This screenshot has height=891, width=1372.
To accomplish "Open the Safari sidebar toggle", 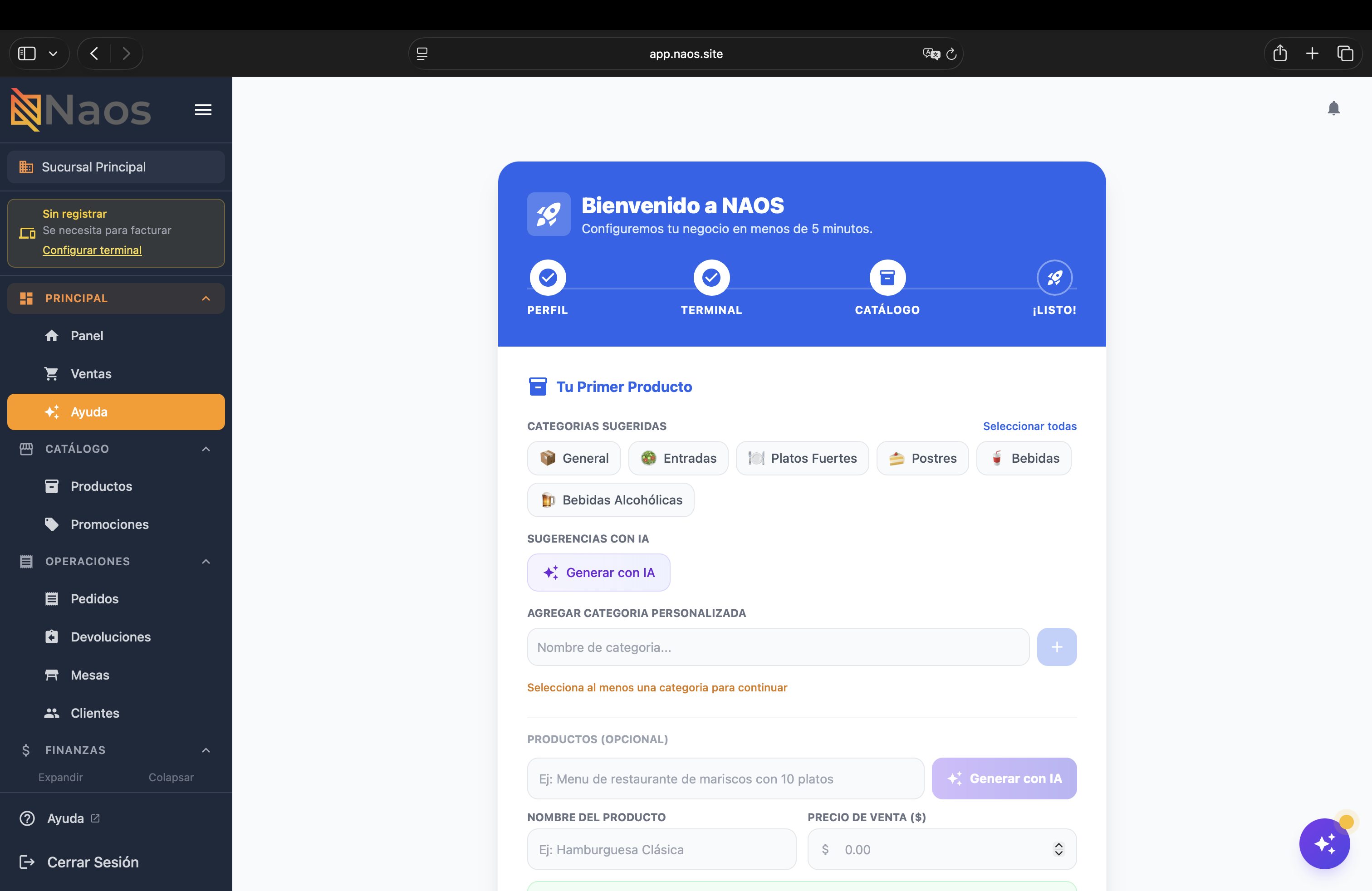I will pyautogui.click(x=26, y=54).
